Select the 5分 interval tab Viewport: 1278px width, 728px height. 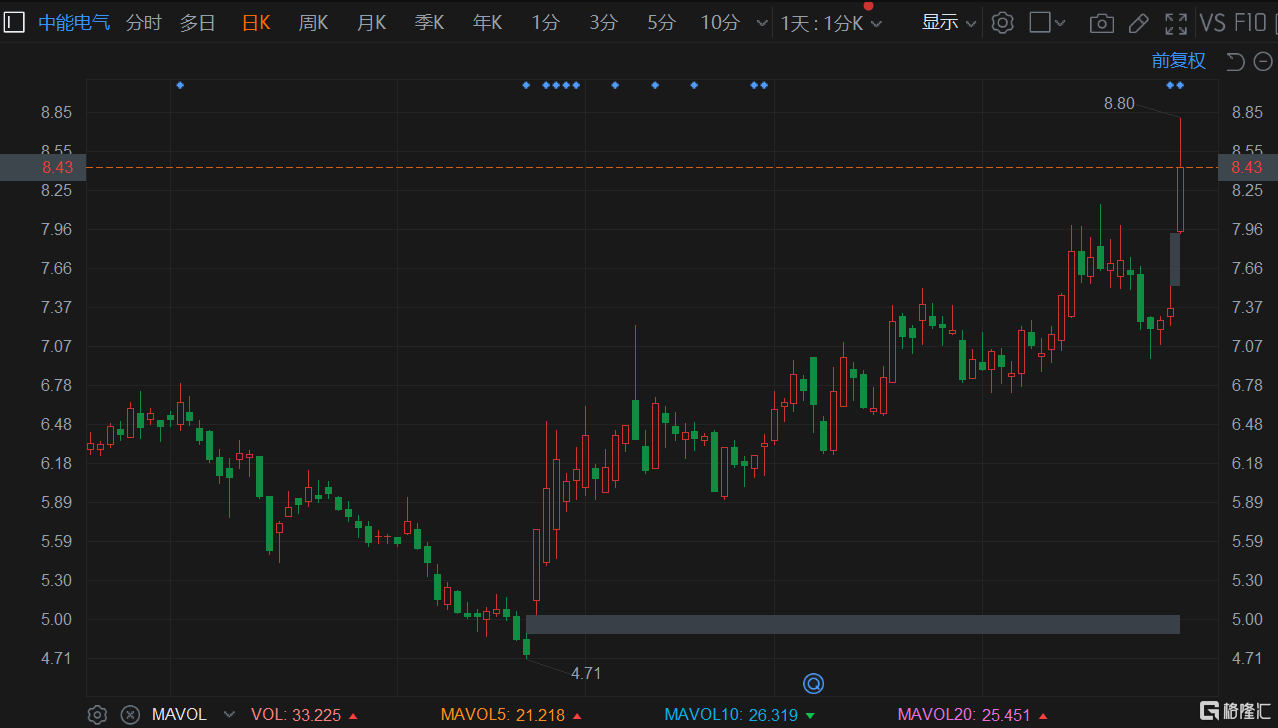662,22
